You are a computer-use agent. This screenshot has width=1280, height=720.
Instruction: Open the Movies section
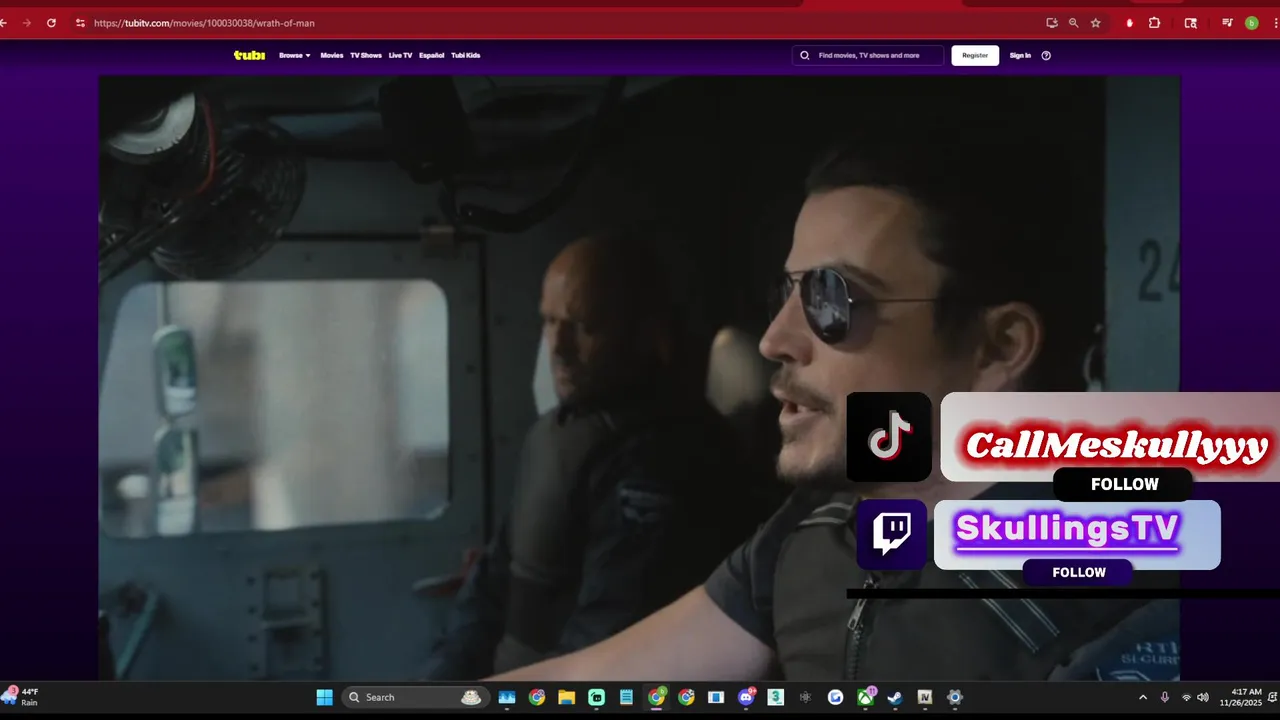click(x=331, y=55)
